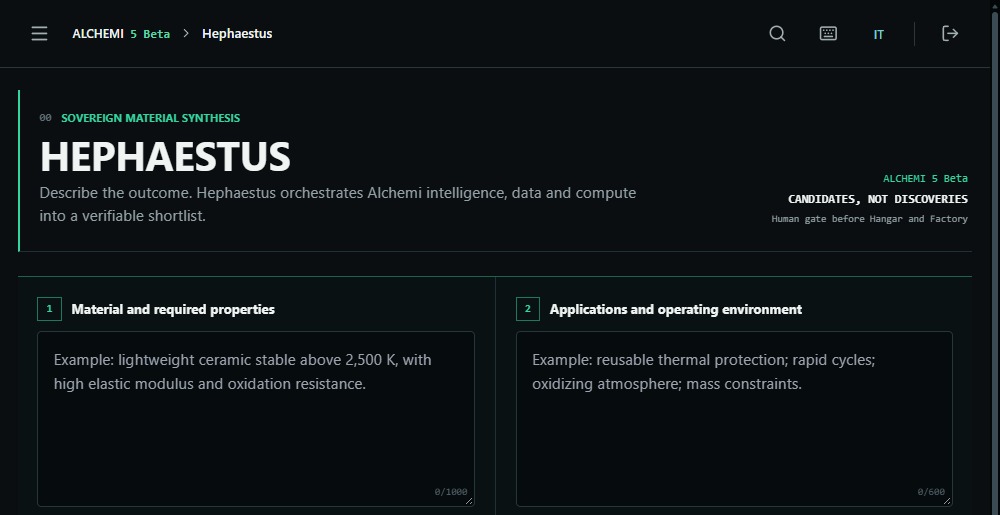Image resolution: width=1000 pixels, height=515 pixels.
Task: Click the CANDIDATES, NOT DISCOVERIES text
Action: tap(878, 199)
